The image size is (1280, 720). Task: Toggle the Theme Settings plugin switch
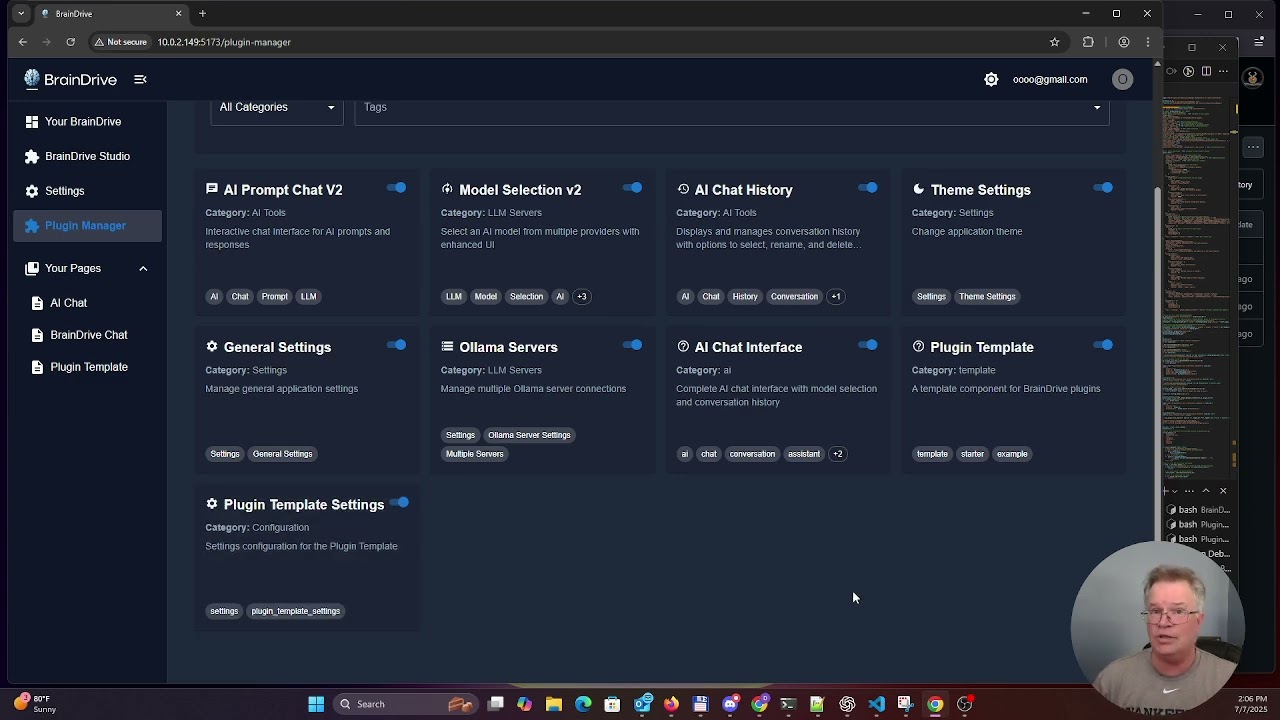pyautogui.click(x=1104, y=188)
